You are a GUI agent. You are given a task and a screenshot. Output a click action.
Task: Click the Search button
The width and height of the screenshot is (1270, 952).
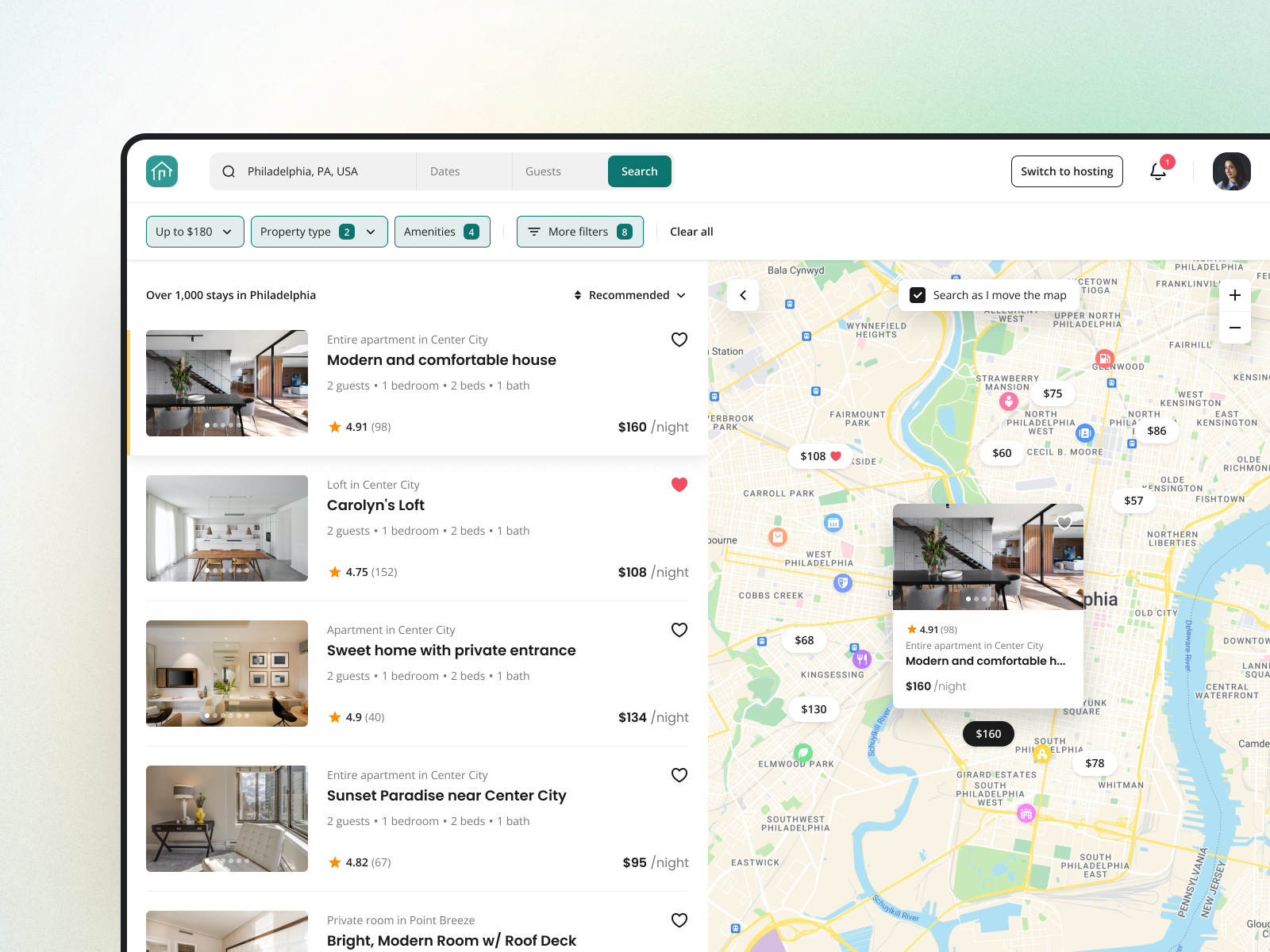[x=640, y=171]
